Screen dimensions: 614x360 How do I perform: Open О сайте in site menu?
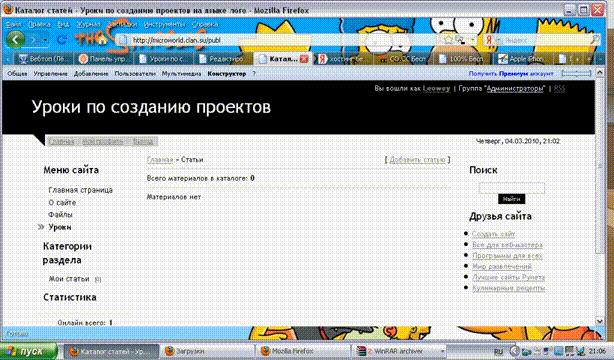62,203
